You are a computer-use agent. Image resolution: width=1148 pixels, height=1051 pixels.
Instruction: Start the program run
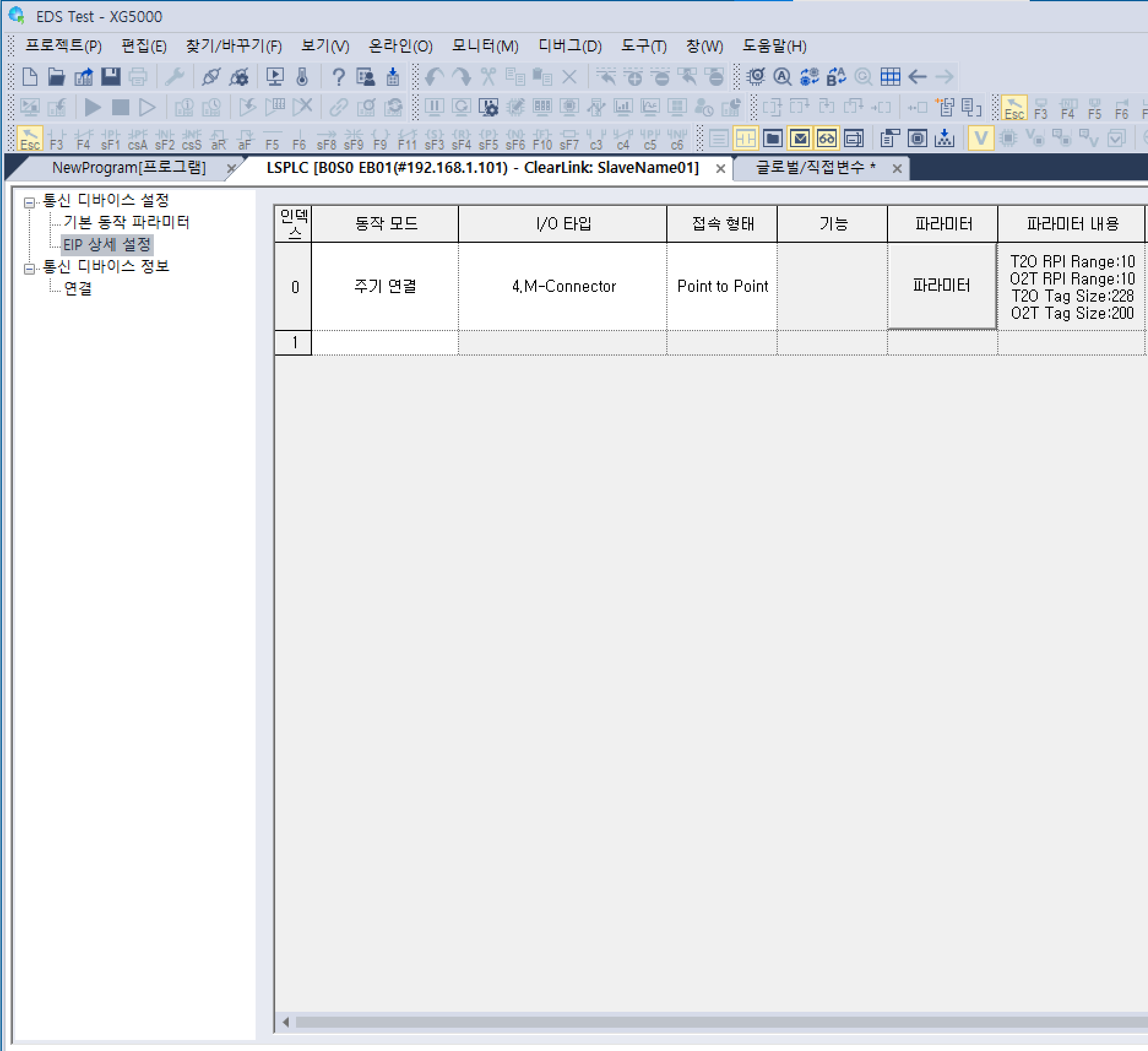pos(91,107)
